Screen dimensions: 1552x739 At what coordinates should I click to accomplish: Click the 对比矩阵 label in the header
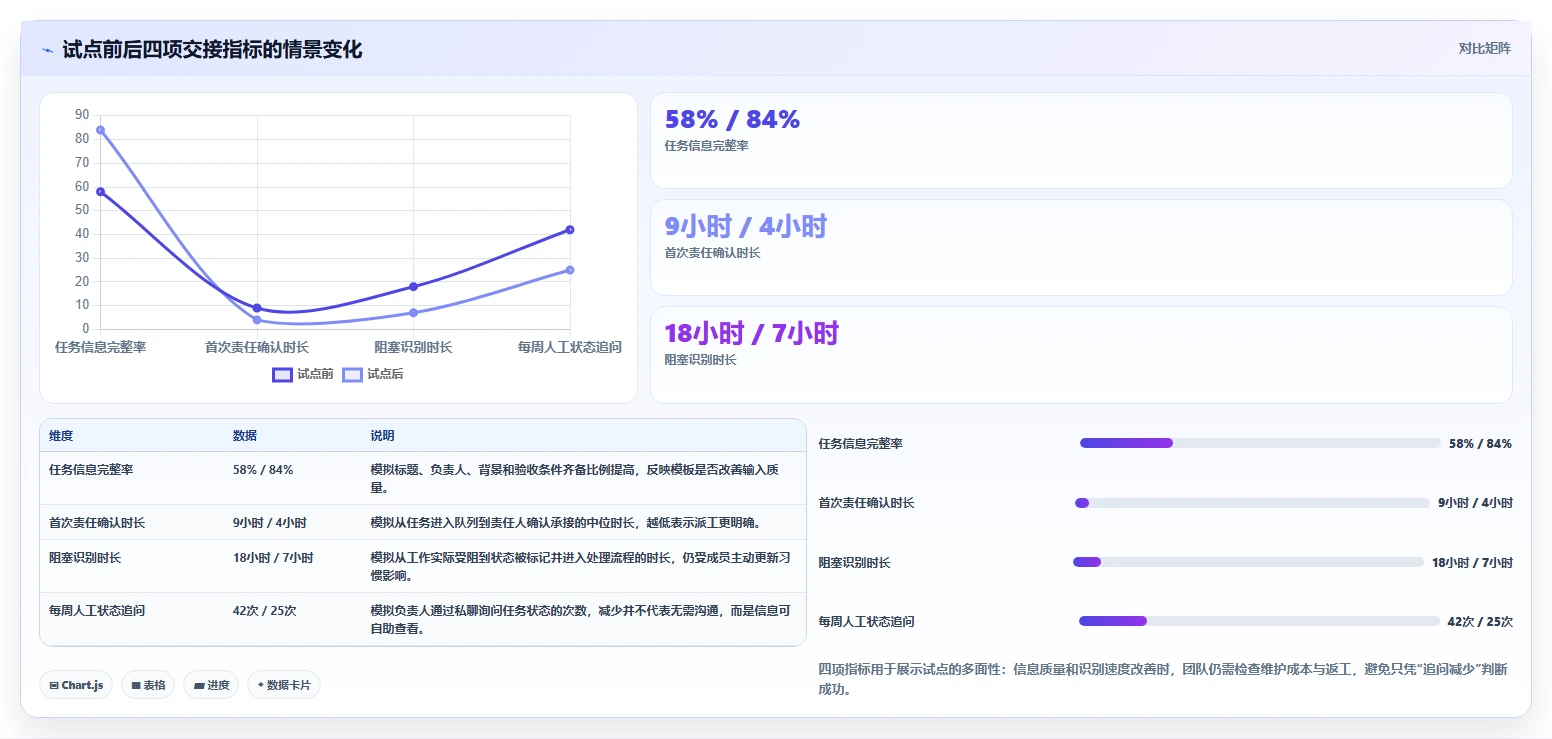[x=1485, y=48]
